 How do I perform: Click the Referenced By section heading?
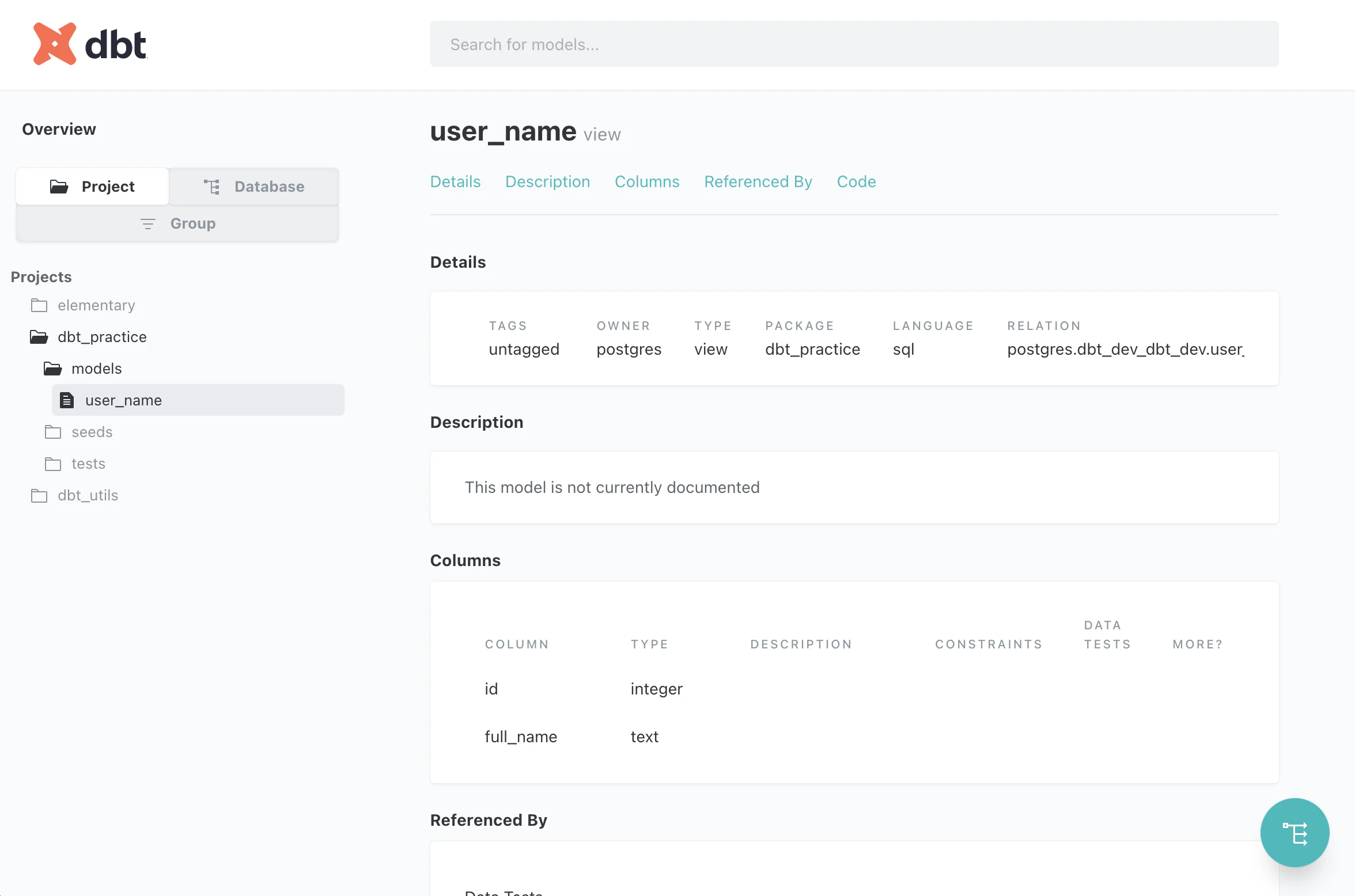[489, 820]
